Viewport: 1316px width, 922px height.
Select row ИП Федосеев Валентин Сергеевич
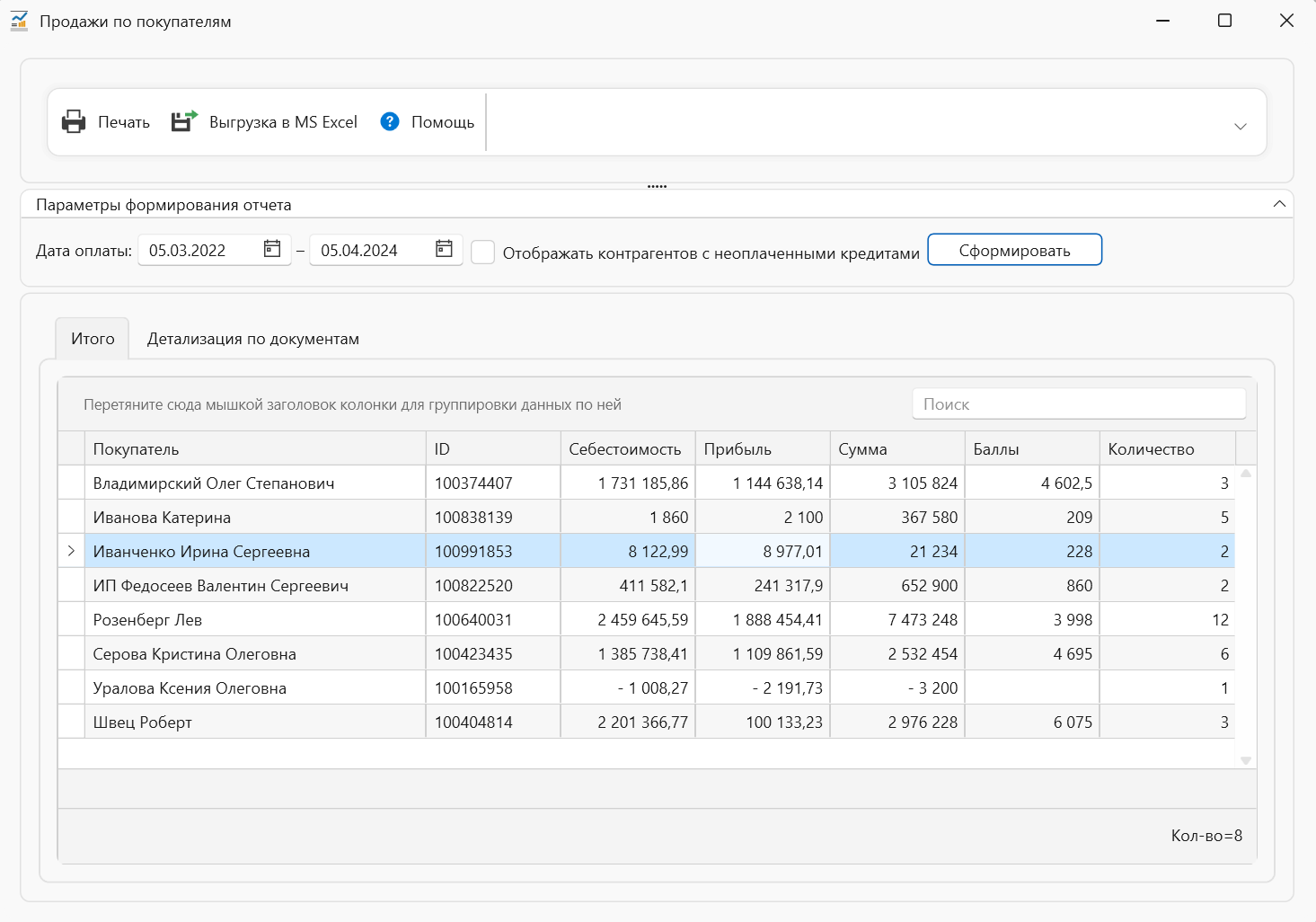coord(647,585)
